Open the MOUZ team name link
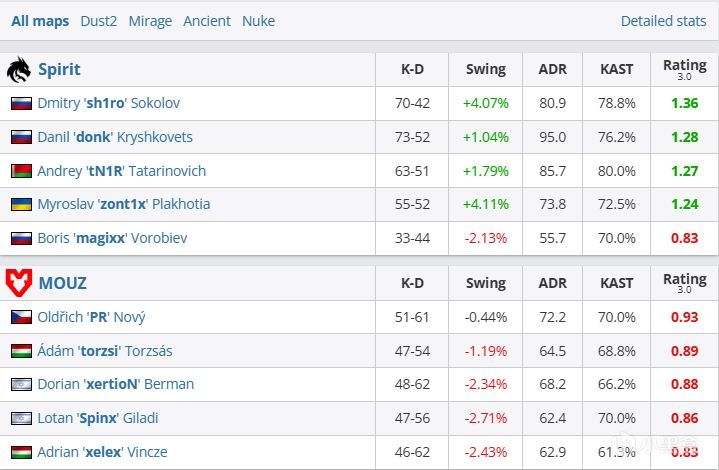Screen dimensions: 719x470 [62, 283]
